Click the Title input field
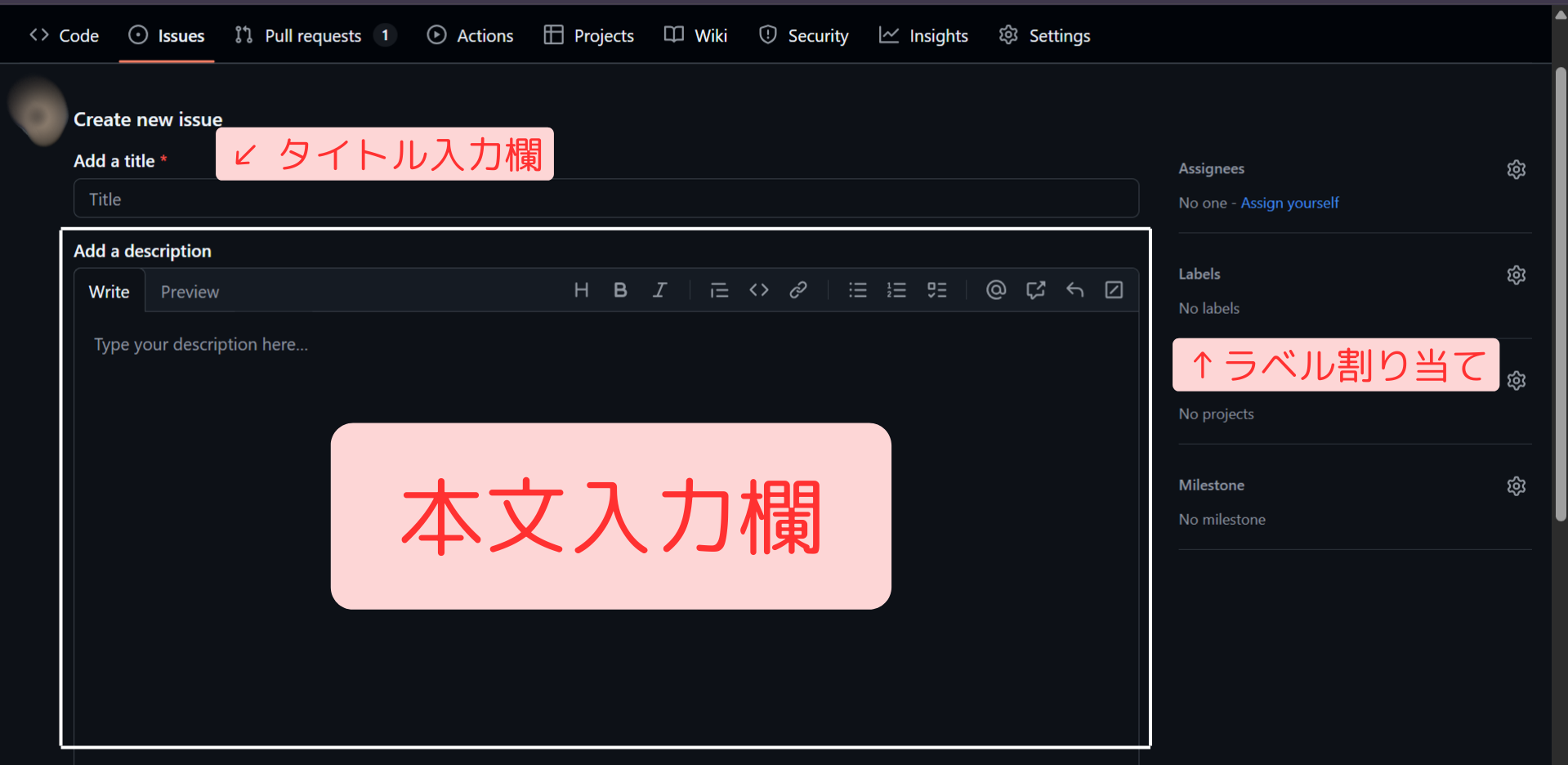The height and width of the screenshot is (765, 1568). point(605,199)
